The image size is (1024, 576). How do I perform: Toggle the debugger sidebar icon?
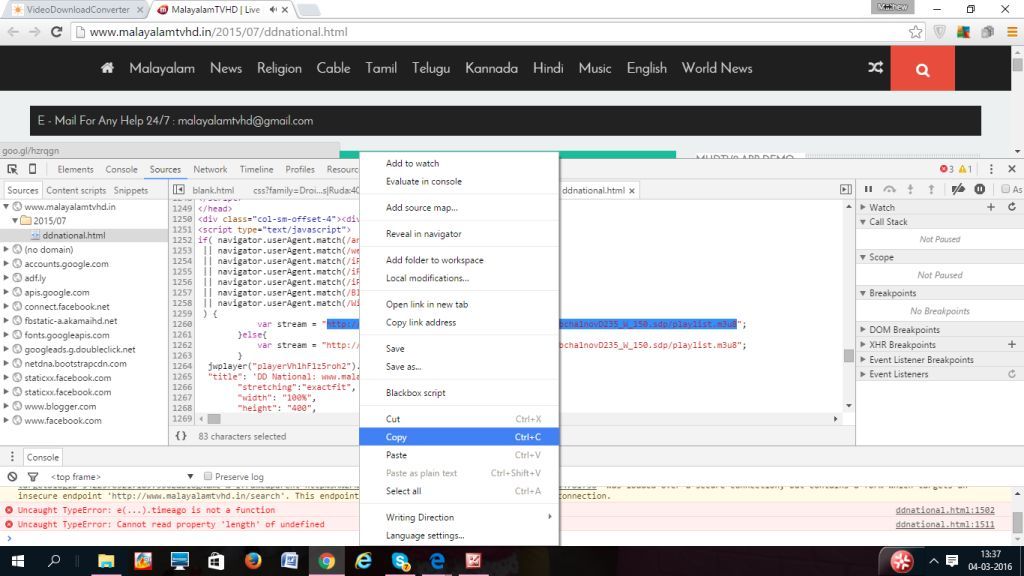846,189
